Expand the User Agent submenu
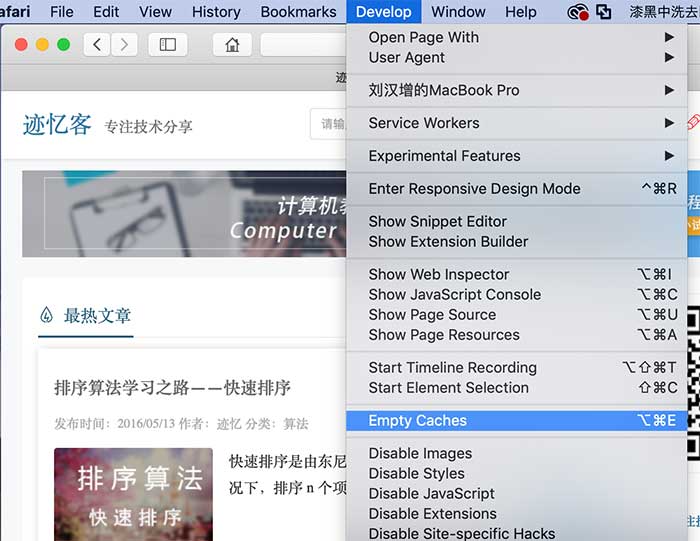 517,58
